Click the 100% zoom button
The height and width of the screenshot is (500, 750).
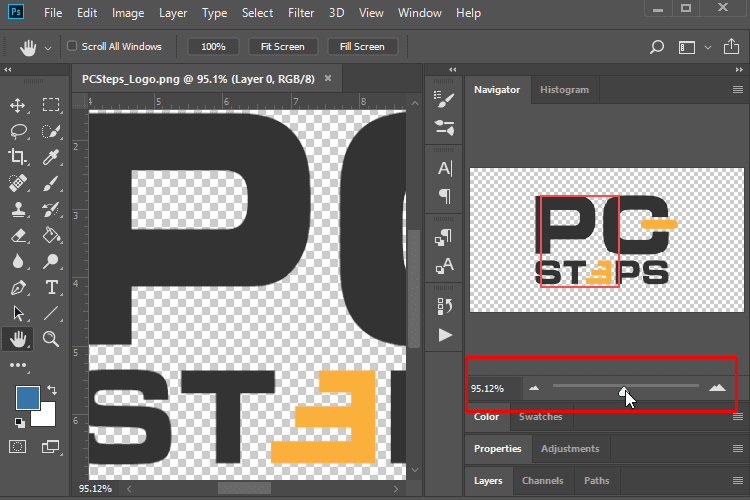pyautogui.click(x=213, y=46)
